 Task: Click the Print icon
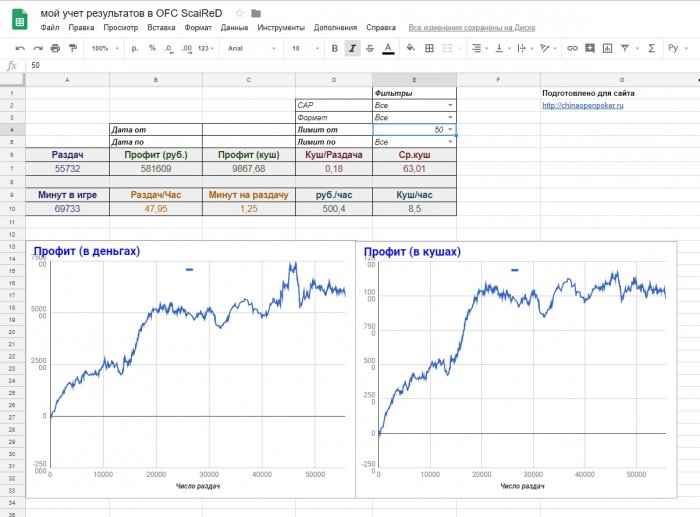click(54, 47)
